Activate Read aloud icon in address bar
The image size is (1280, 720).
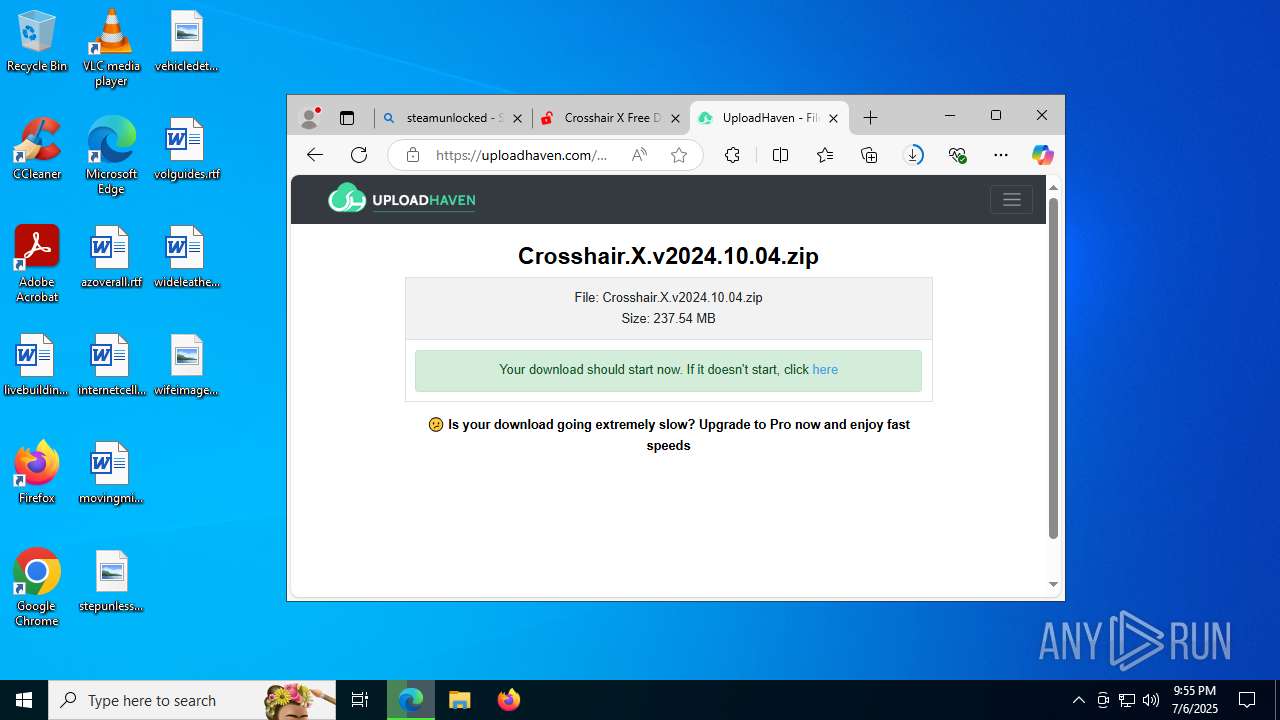(x=639, y=155)
